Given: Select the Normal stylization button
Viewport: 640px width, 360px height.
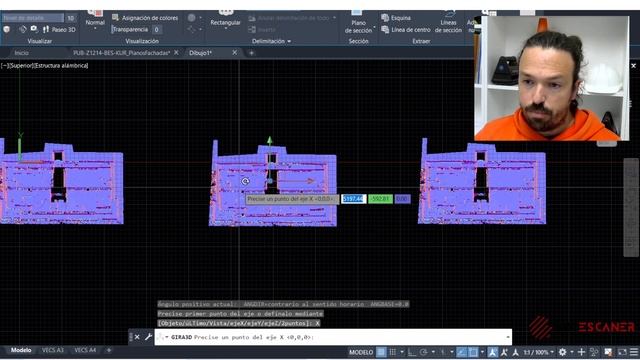Looking at the screenshot, I should (95, 18).
